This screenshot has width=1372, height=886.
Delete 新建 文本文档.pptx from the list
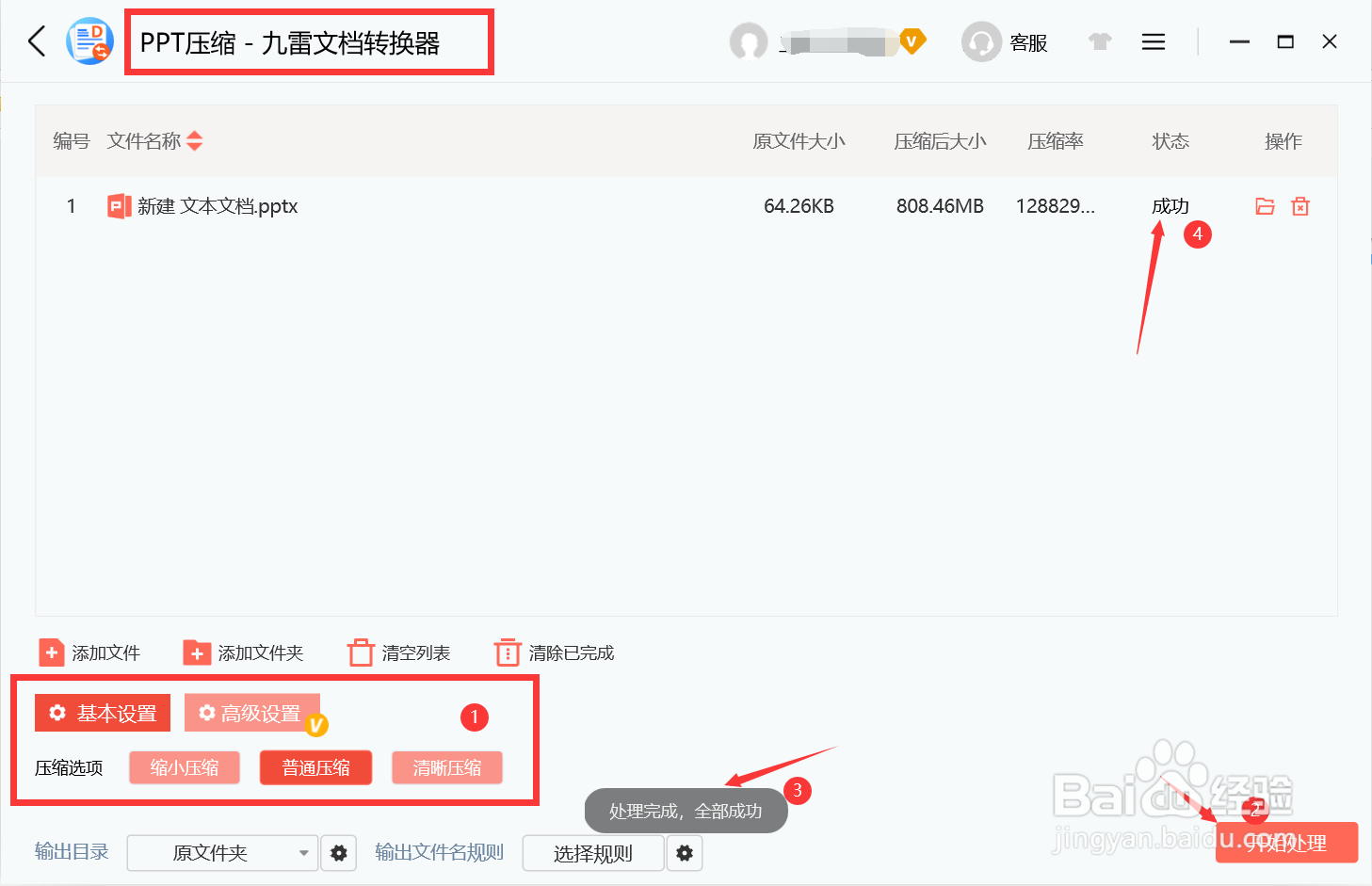click(1300, 206)
